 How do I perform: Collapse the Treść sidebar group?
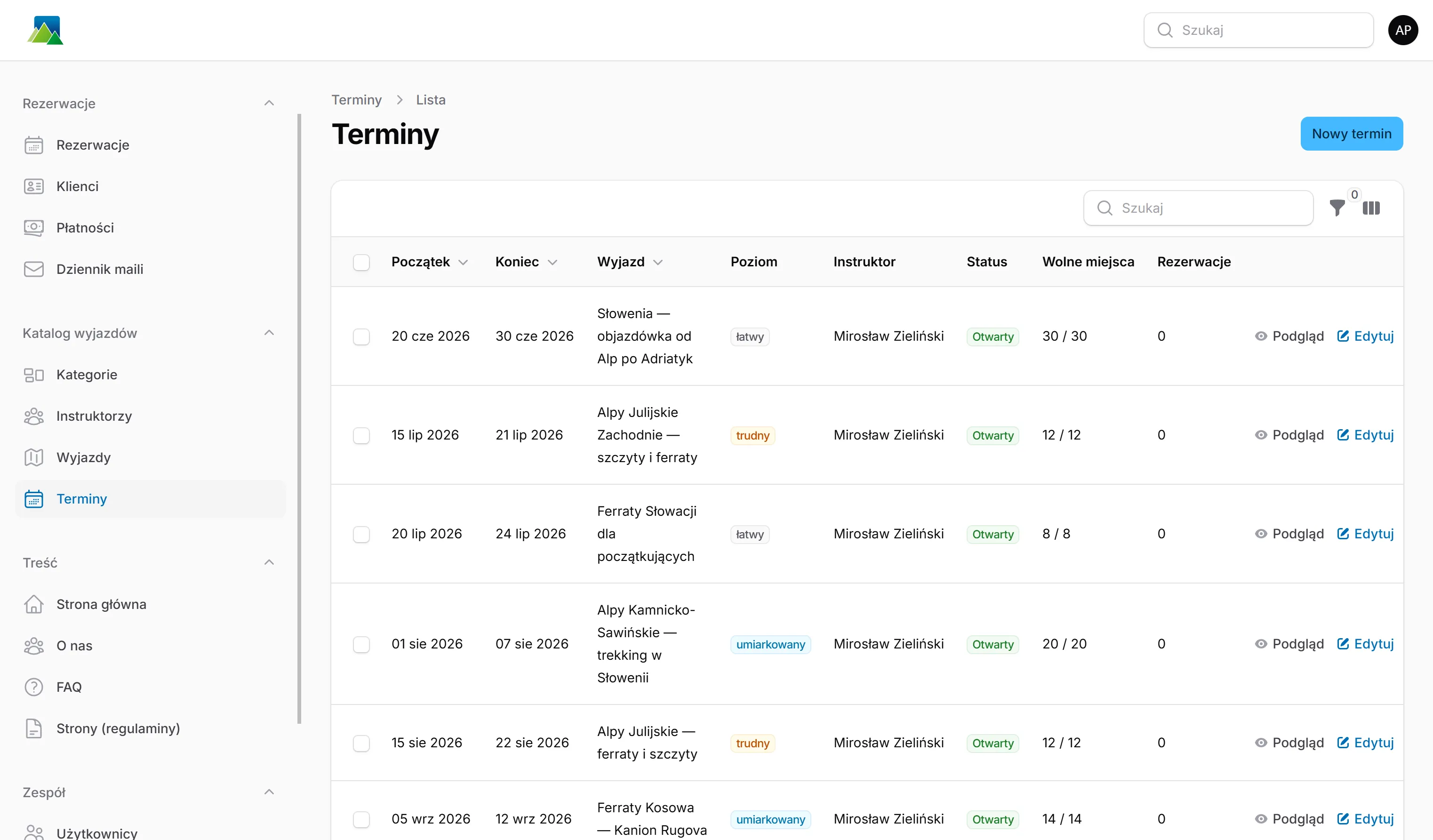pyautogui.click(x=270, y=563)
